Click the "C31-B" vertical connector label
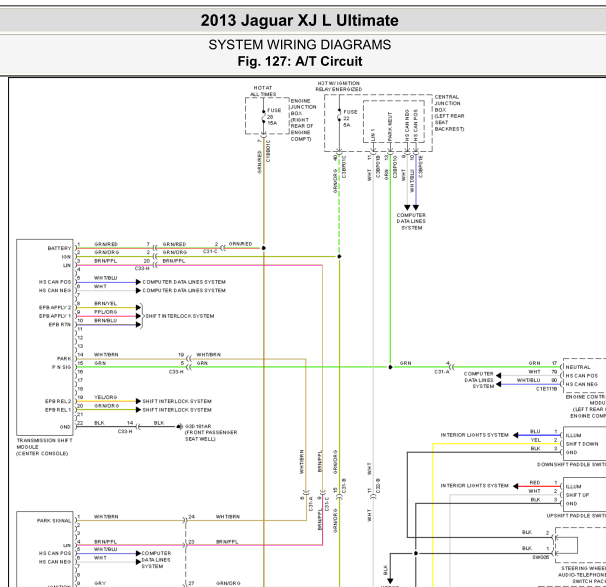Image resolution: width=606 pixels, height=587 pixels. [x=344, y=485]
